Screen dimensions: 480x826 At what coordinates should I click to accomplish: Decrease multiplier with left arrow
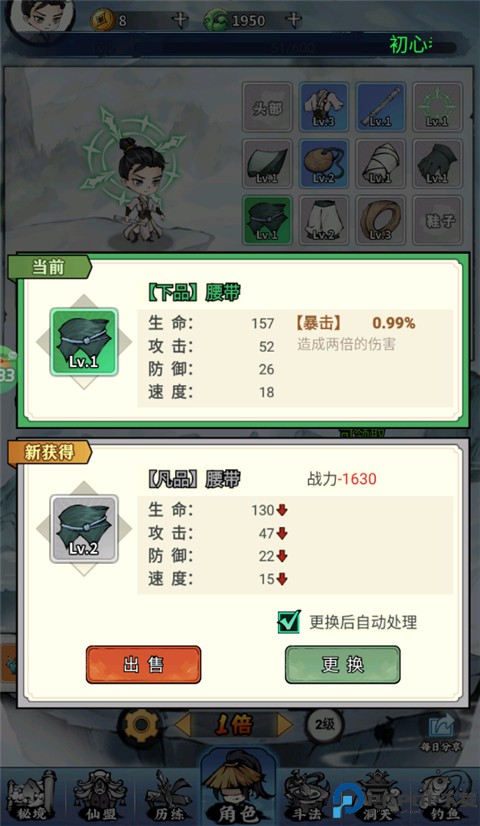(x=182, y=725)
